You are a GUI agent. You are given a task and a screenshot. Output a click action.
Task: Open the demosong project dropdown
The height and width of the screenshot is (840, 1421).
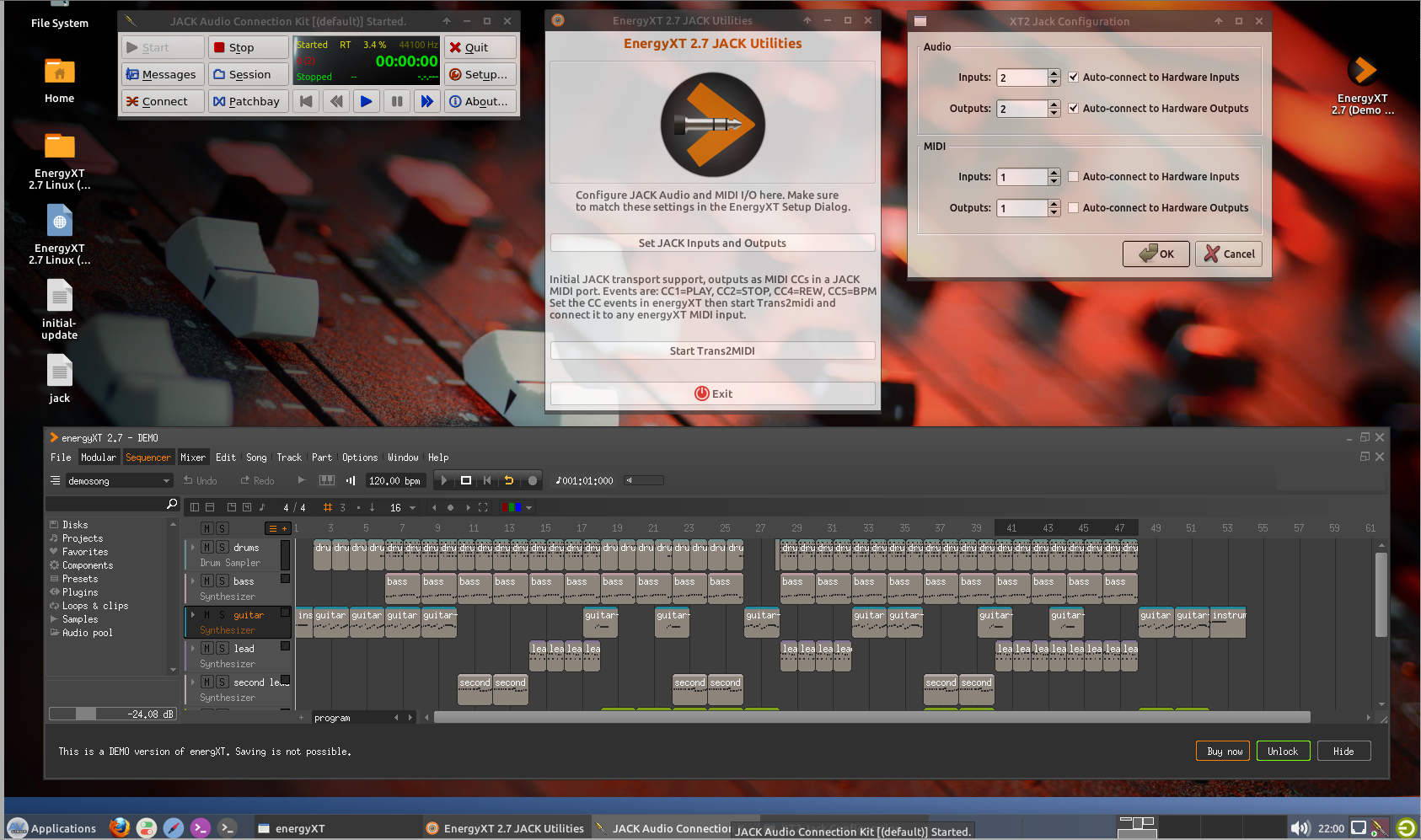click(119, 480)
